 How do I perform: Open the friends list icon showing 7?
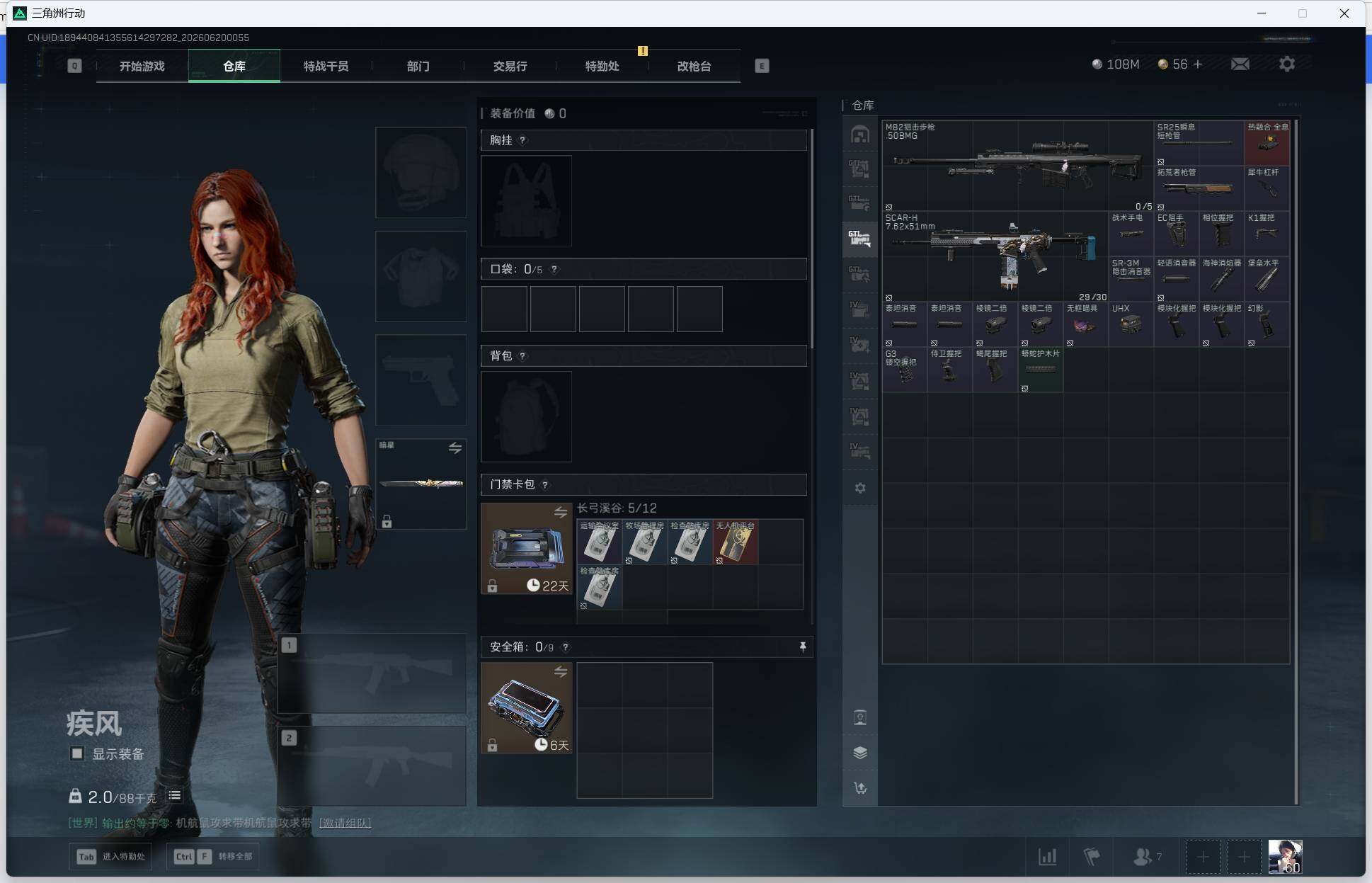pyautogui.click(x=1147, y=857)
